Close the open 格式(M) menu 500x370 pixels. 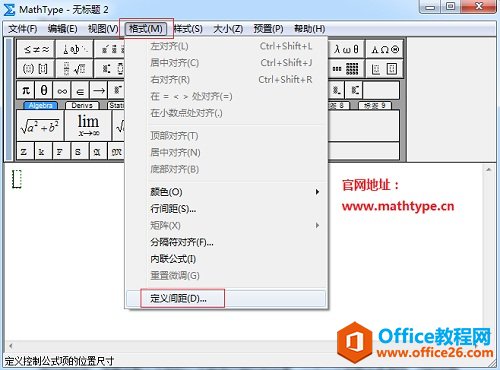coord(146,29)
